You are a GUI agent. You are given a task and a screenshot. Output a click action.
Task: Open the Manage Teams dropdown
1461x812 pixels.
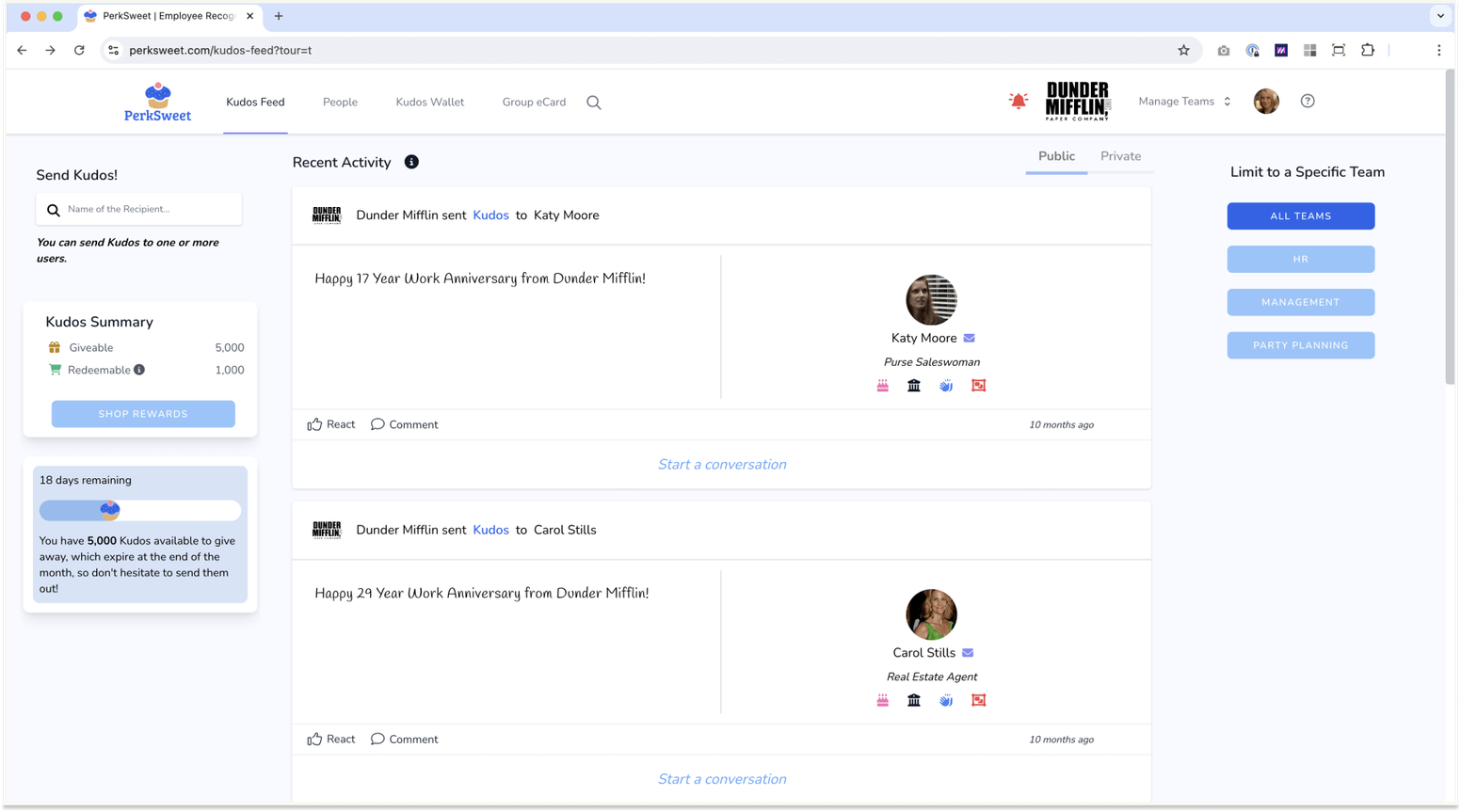coord(1184,101)
